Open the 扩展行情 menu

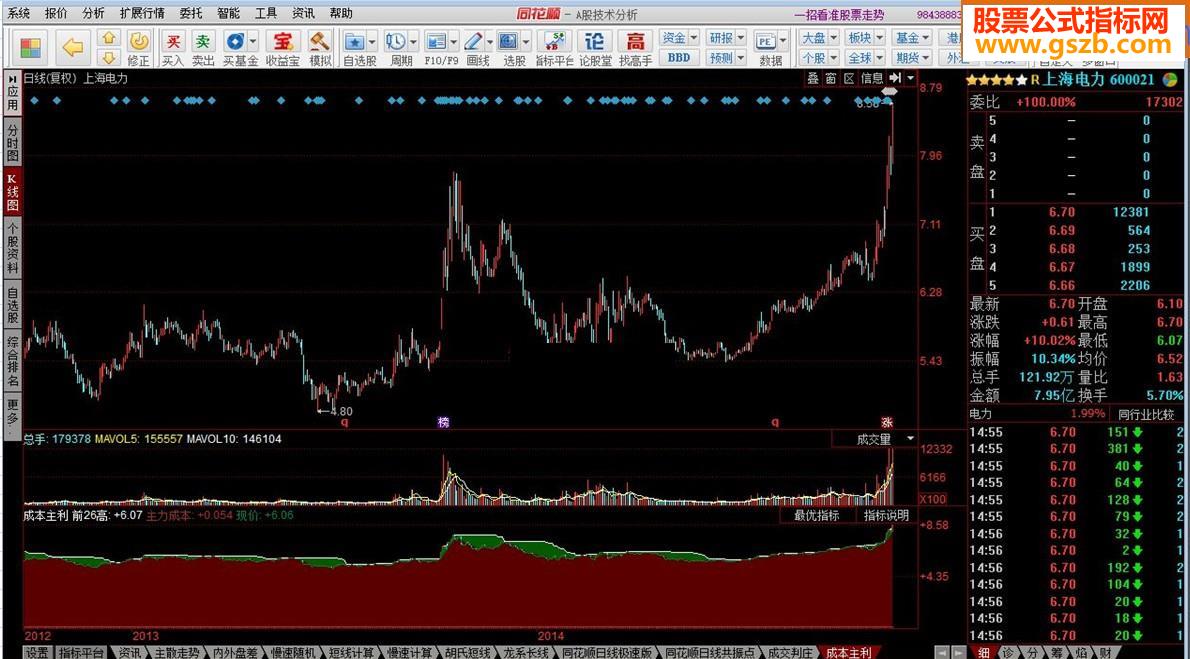click(142, 13)
